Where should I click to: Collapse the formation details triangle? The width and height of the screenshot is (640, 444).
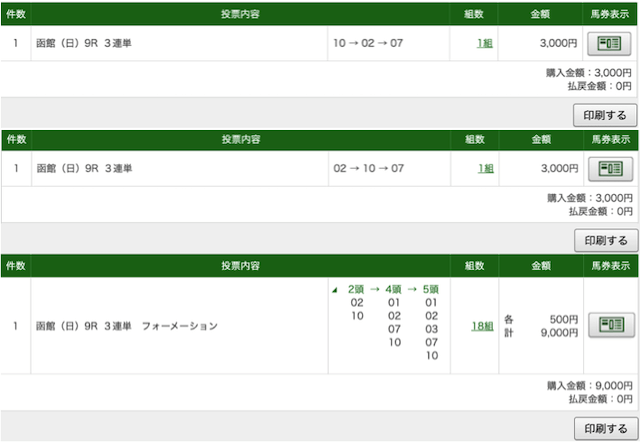coord(335,290)
